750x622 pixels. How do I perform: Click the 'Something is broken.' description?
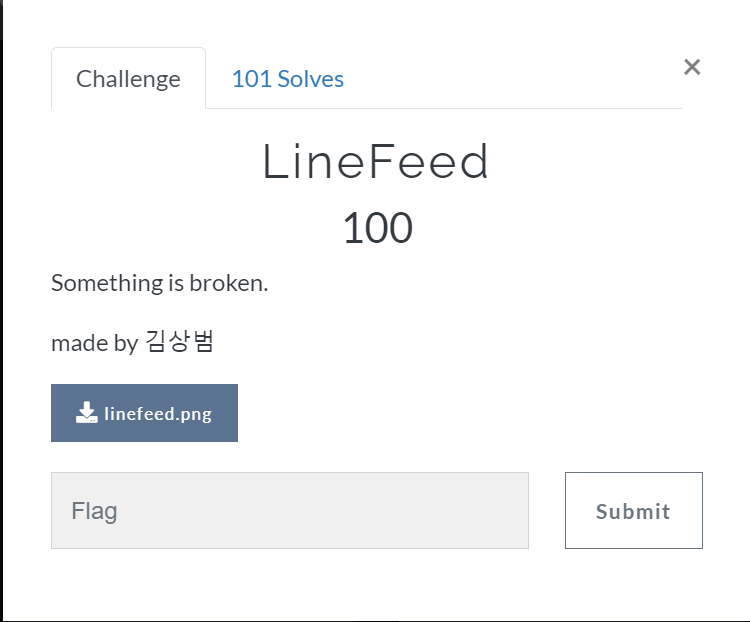point(160,283)
